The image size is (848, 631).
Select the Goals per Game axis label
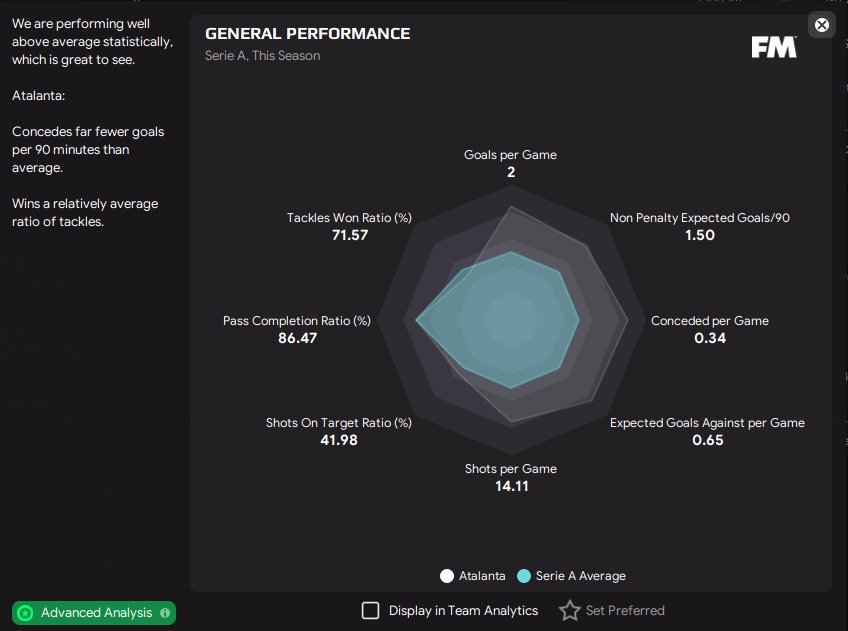[x=510, y=155]
